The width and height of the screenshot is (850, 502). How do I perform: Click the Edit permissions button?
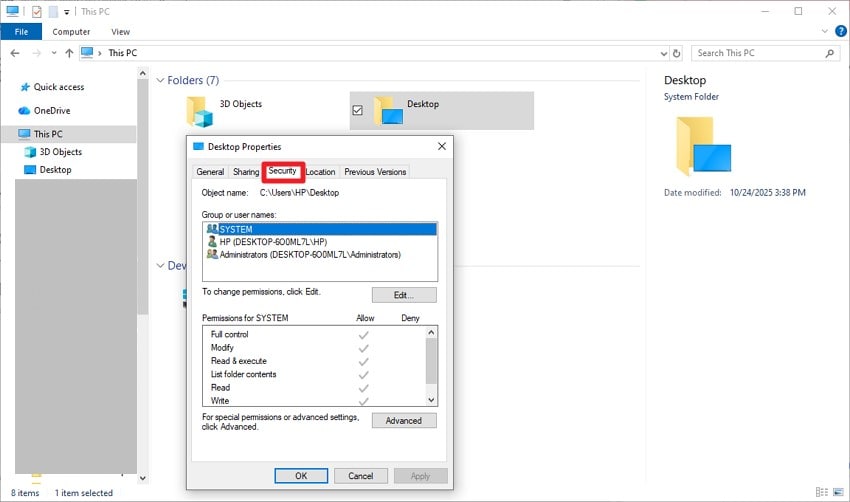(x=404, y=295)
